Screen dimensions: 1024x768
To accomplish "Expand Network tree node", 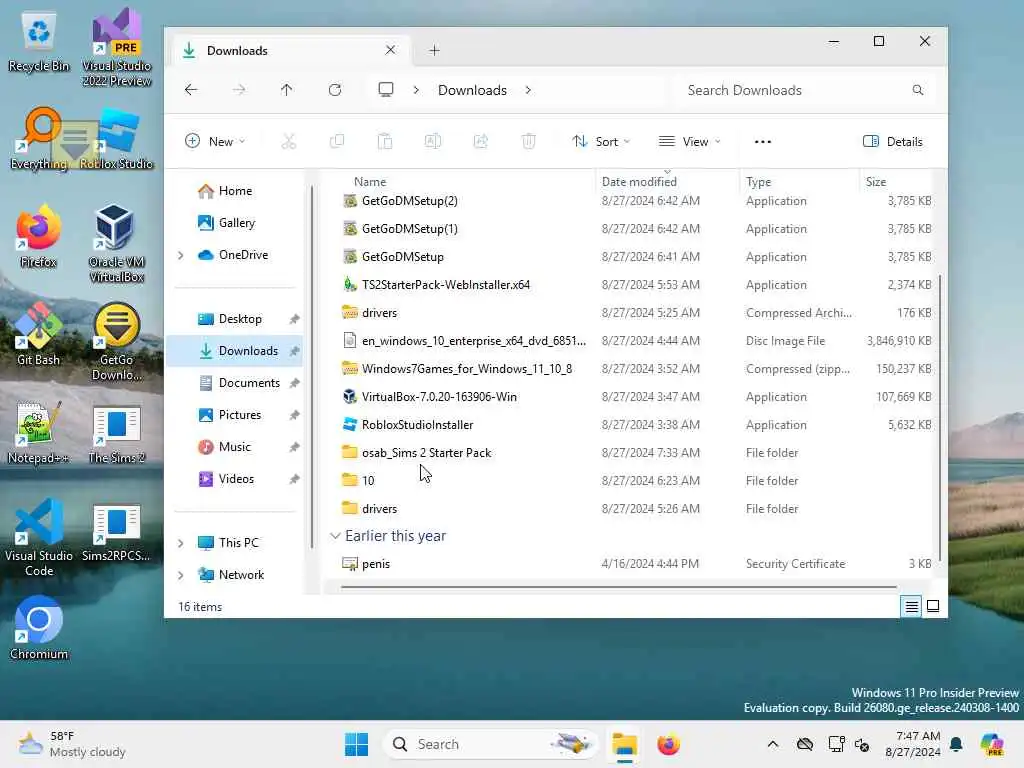I will tap(181, 575).
